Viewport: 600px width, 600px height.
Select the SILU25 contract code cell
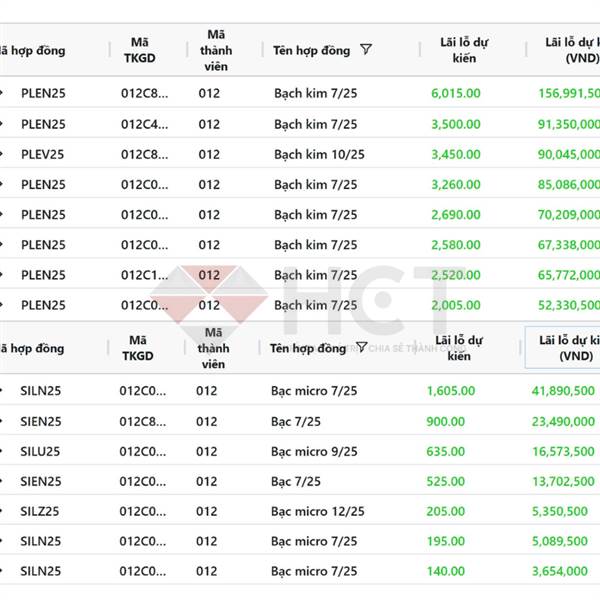[x=40, y=452]
